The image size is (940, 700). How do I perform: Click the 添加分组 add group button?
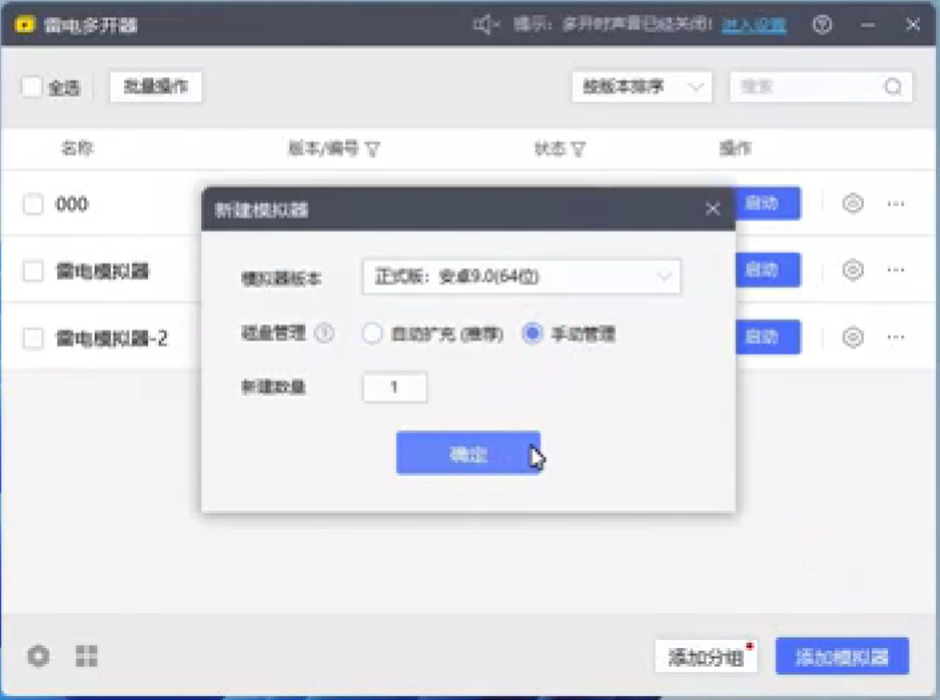coord(706,657)
